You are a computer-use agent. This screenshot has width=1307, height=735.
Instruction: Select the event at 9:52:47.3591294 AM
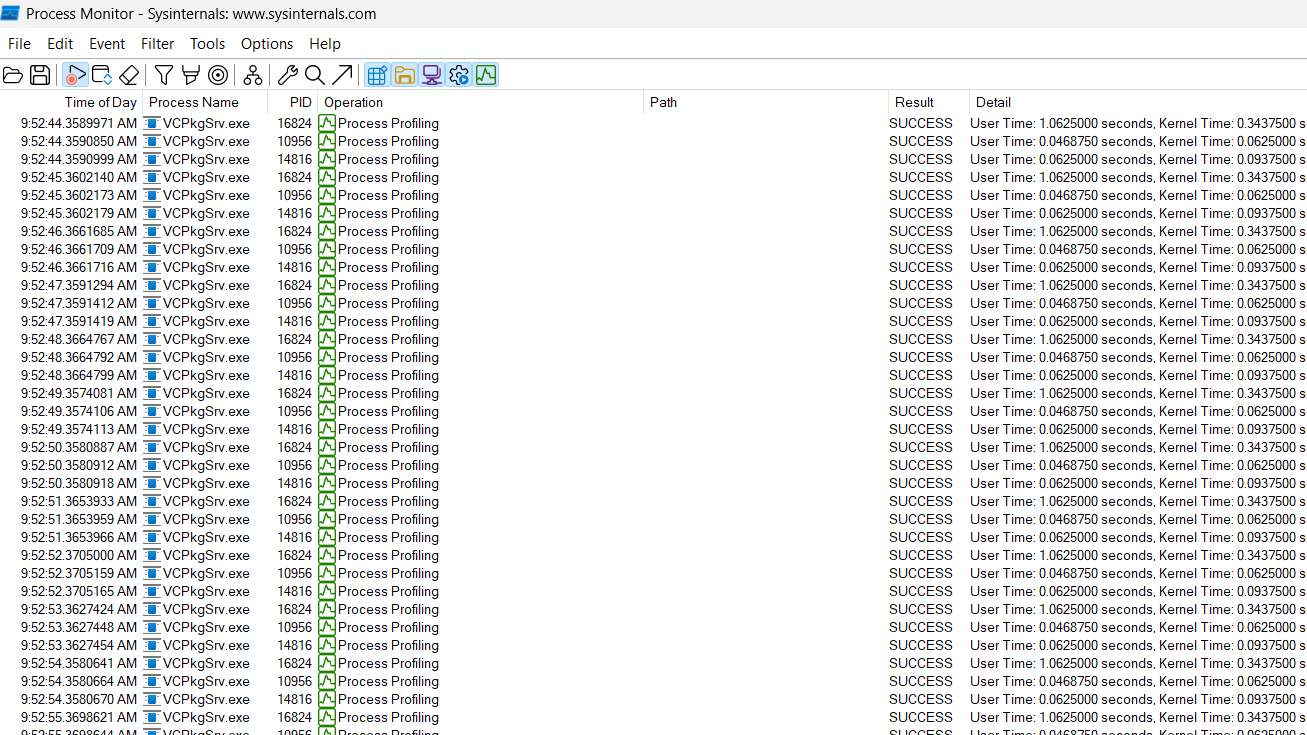pyautogui.click(x=653, y=285)
